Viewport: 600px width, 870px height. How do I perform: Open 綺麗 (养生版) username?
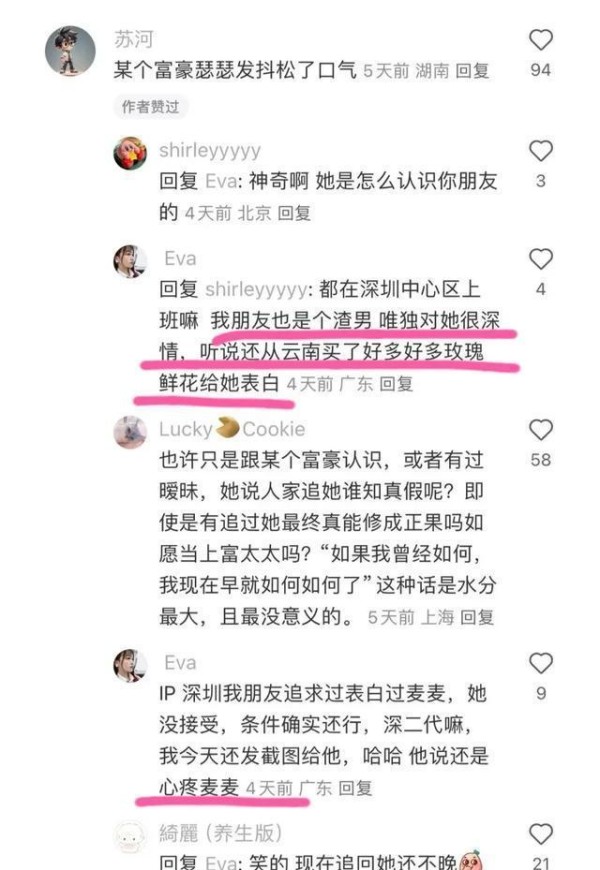221,833
